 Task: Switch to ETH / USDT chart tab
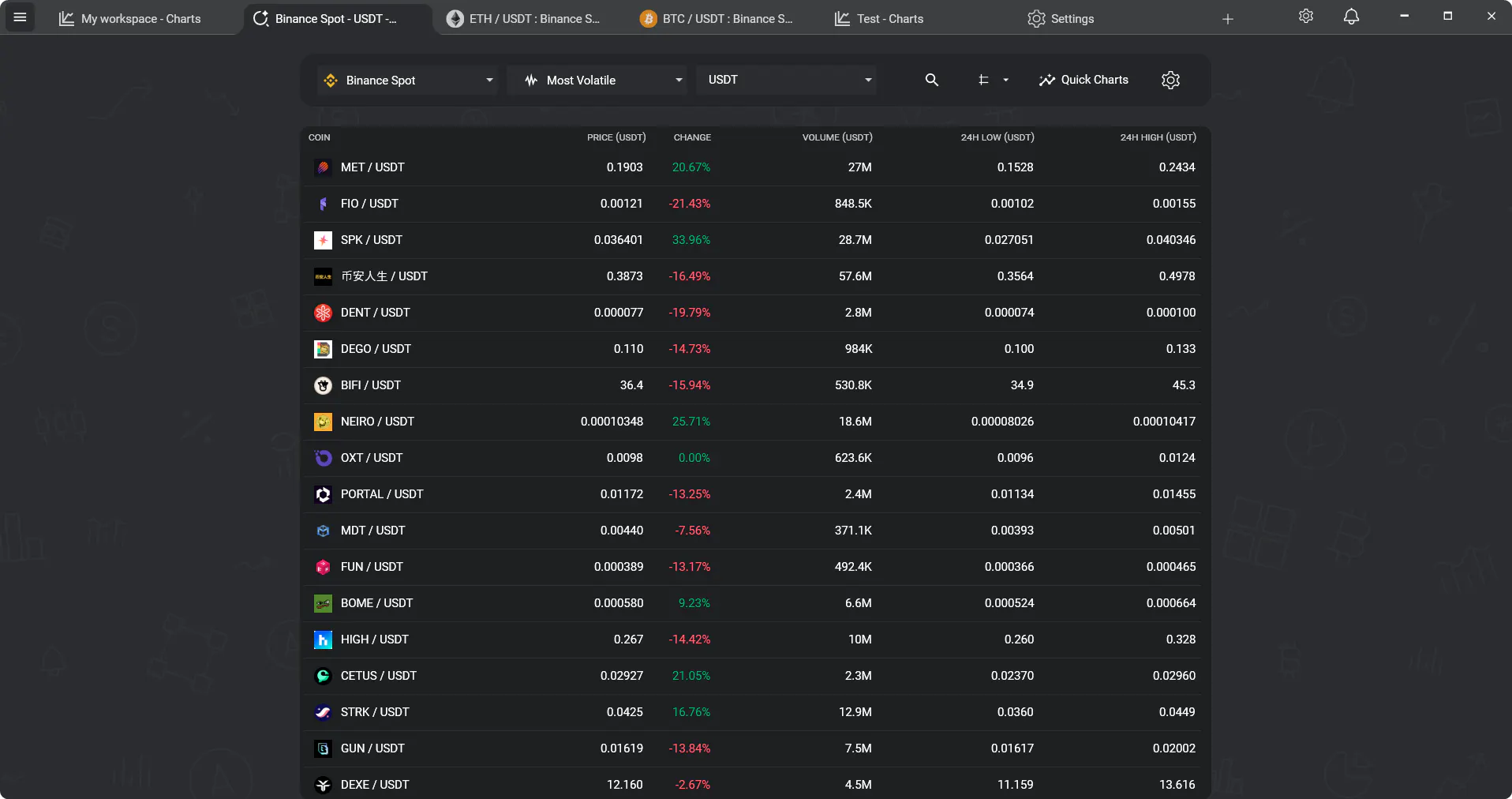coord(522,19)
